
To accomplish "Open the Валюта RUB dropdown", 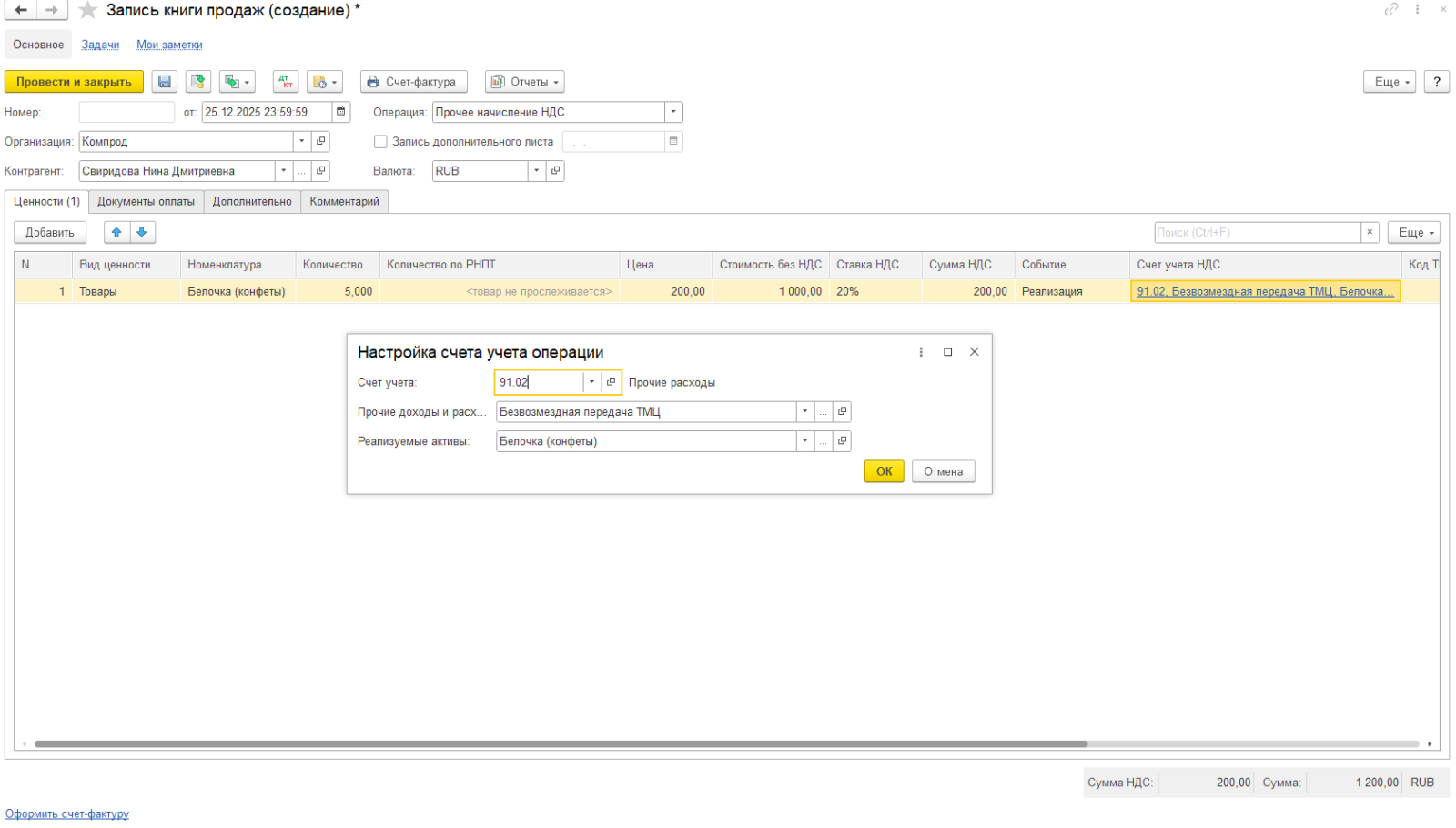I will coord(537,170).
